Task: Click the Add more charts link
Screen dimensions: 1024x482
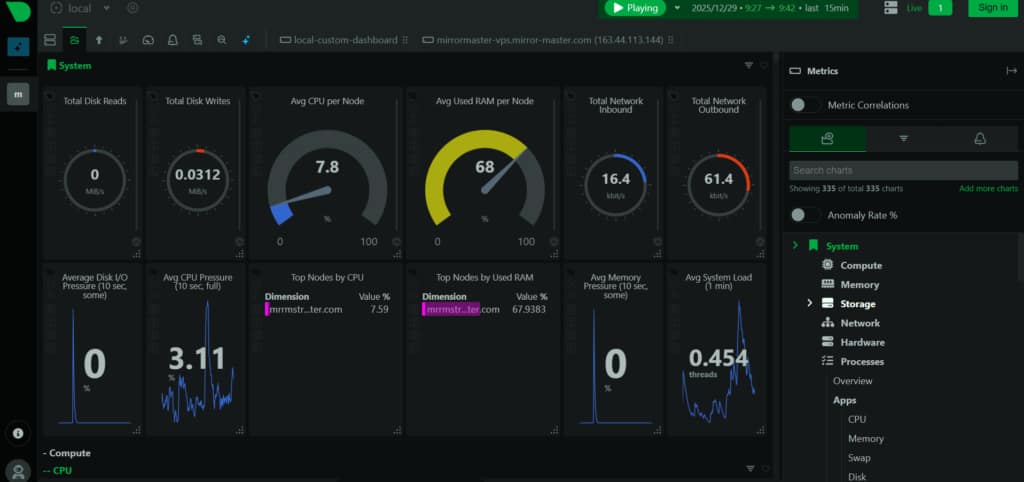Action: coord(988,189)
